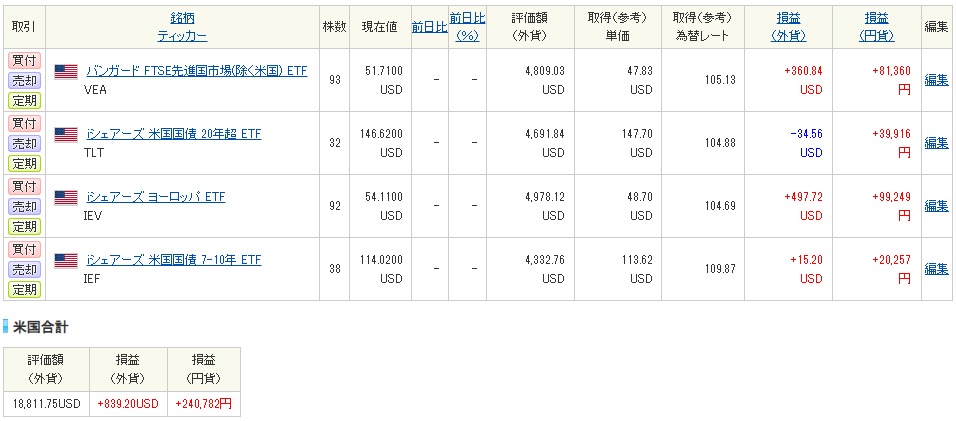Click the US flag icon beside IEV
This screenshot has height=421, width=956.
pos(65,197)
